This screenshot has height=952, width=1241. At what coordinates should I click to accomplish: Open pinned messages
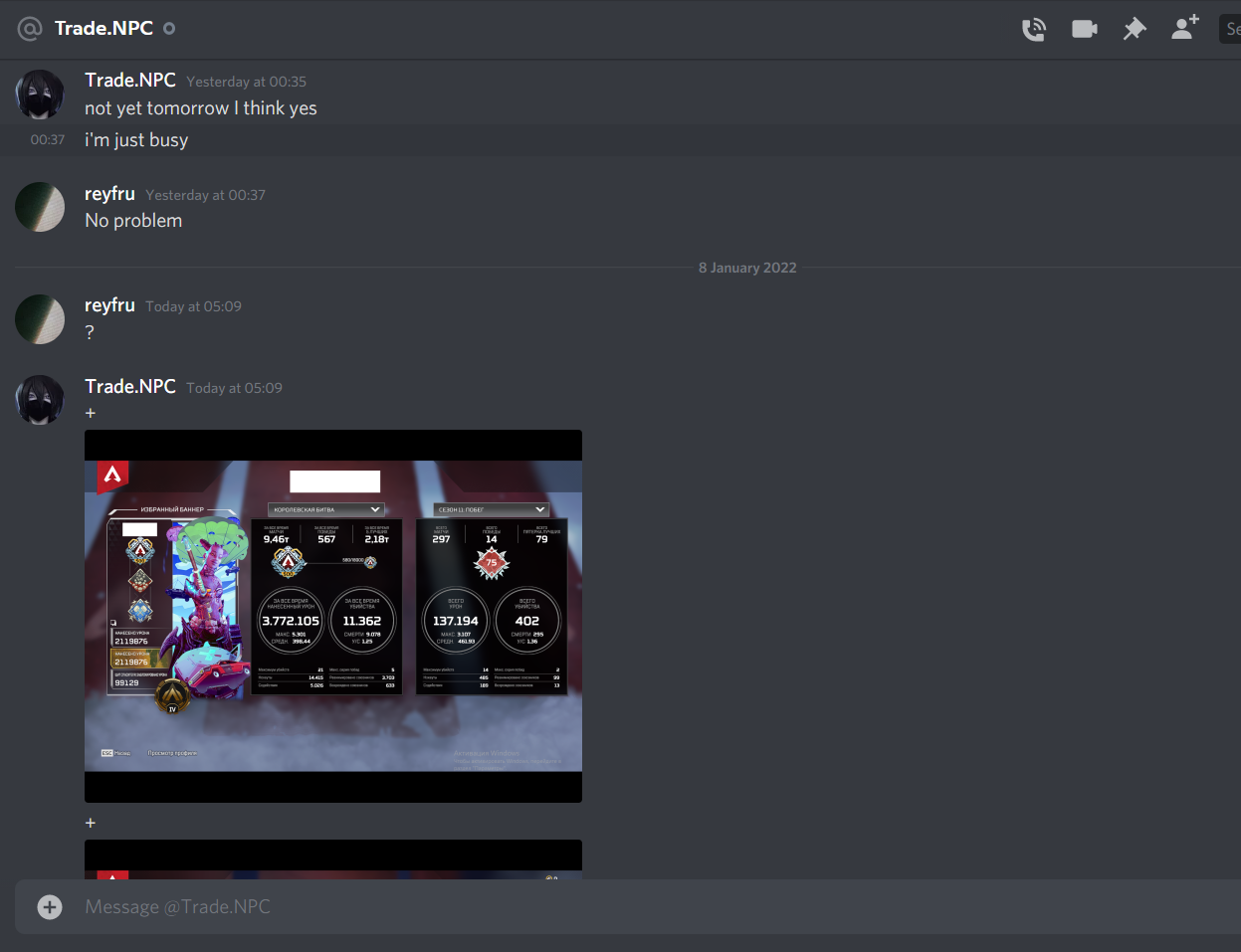pos(1135,29)
